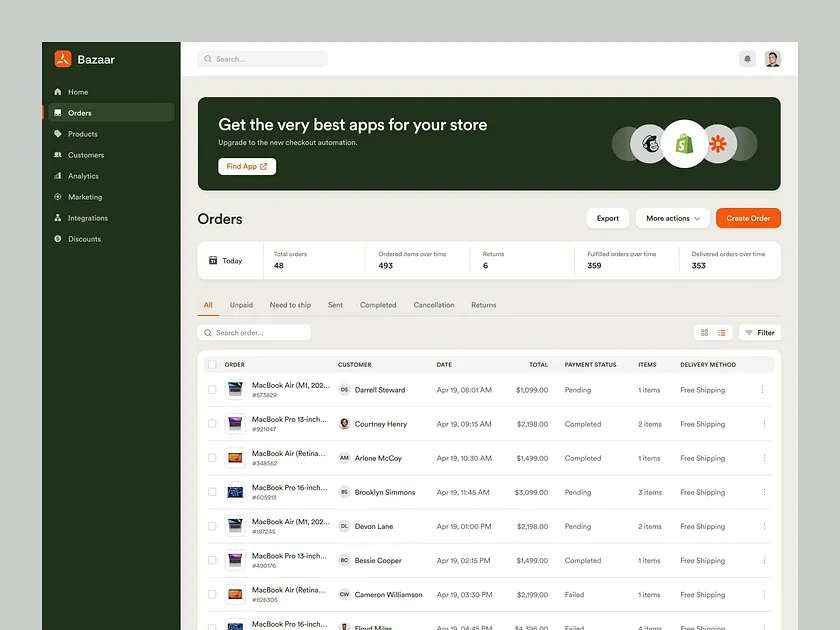Select the Sent tab
This screenshot has height=630, width=840.
pos(335,305)
